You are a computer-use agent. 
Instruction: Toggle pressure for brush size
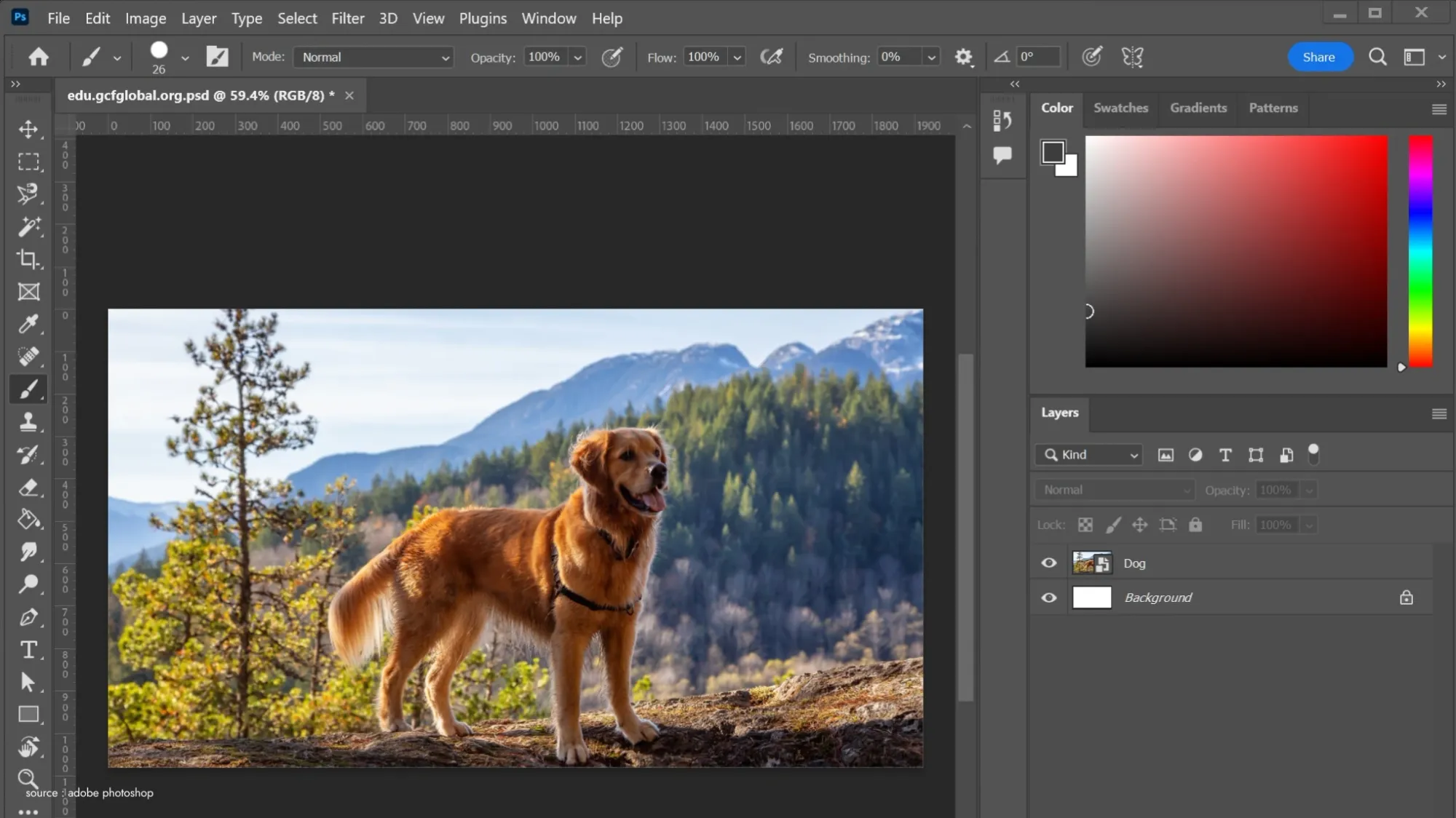tap(1091, 57)
